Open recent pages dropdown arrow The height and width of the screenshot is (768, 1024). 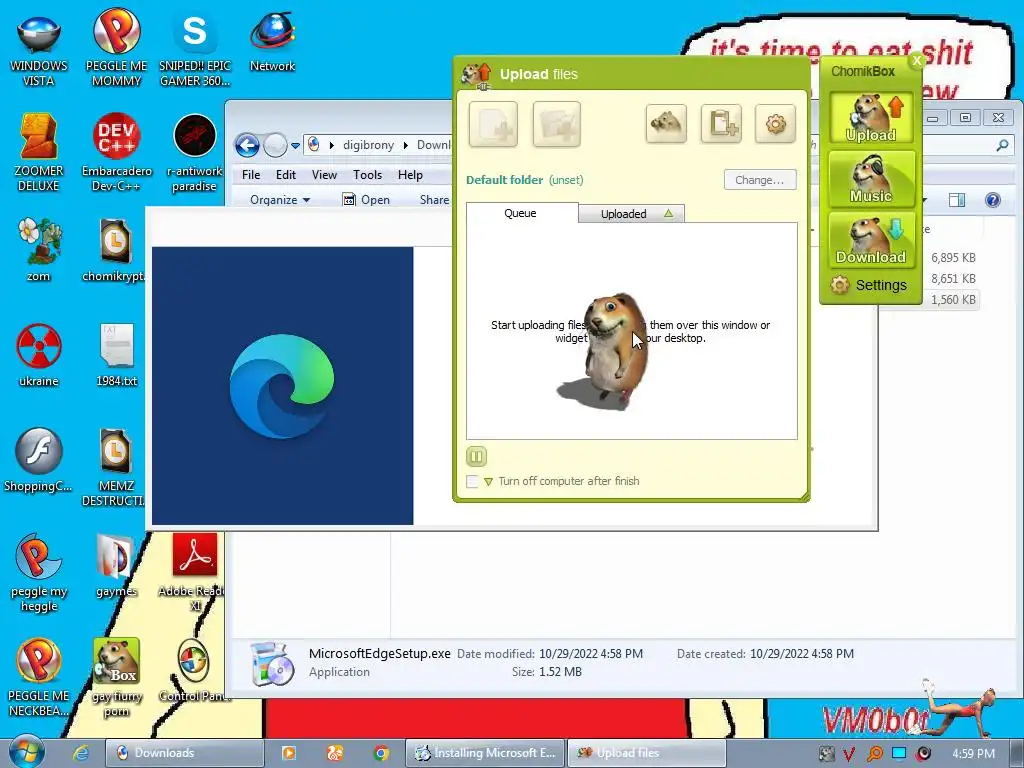pyautogui.click(x=295, y=146)
